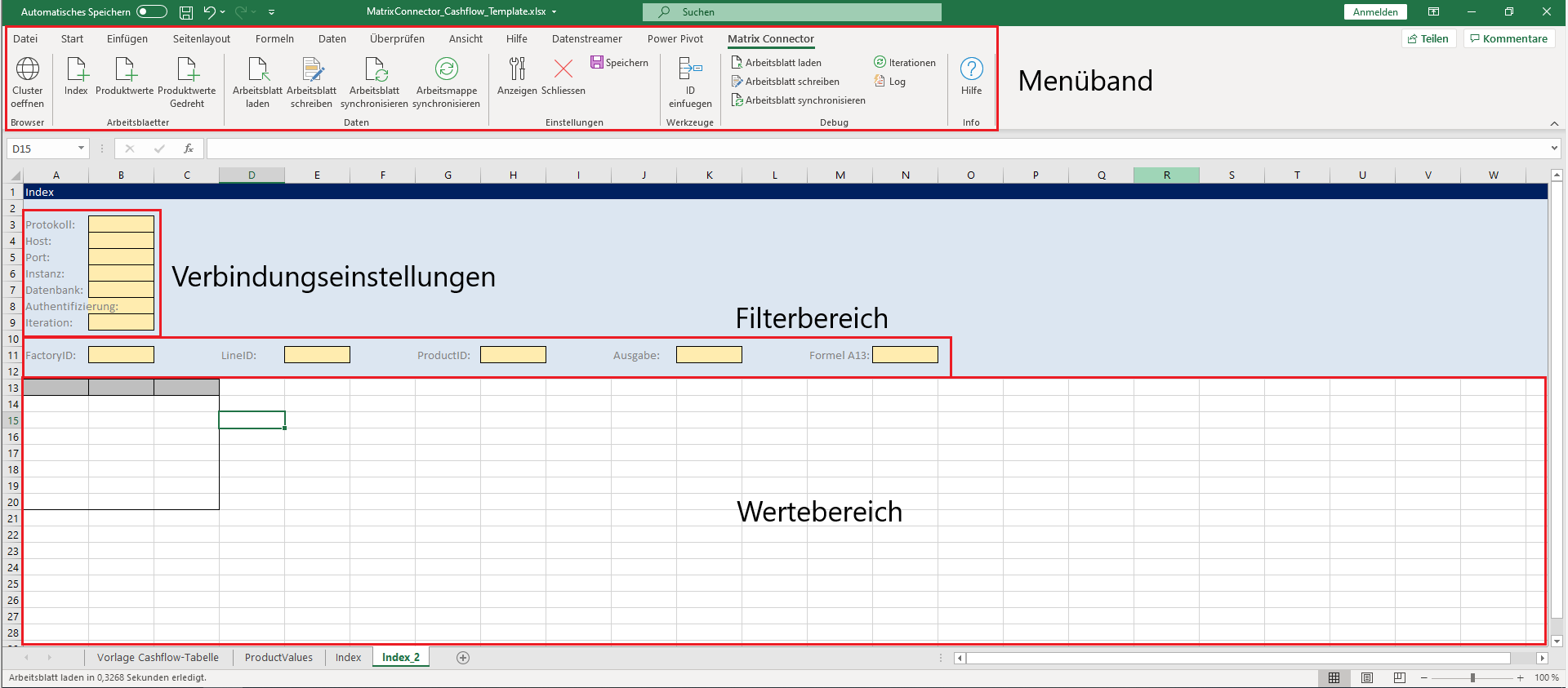Click the Arbeitsblatt laden icon in Daten
This screenshot has width=1568, height=688.
coord(257,70)
